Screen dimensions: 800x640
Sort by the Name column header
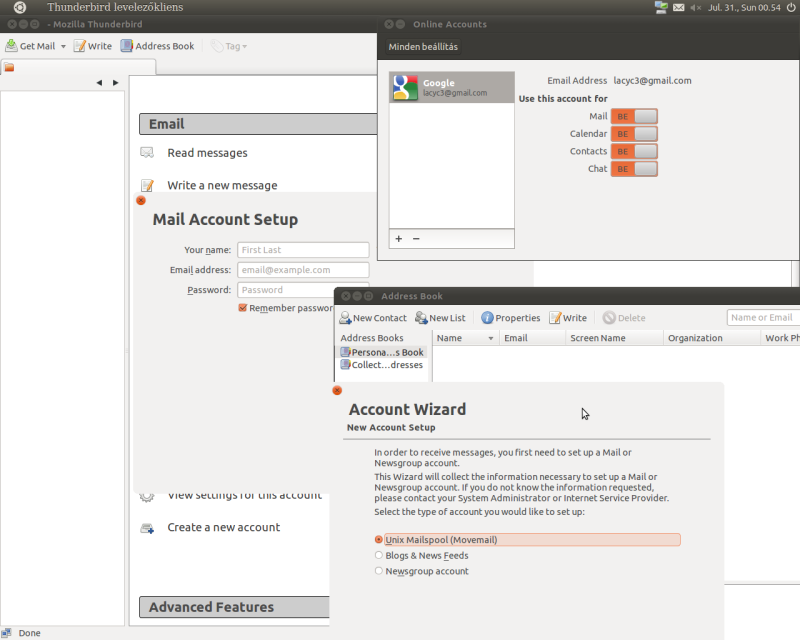pos(465,338)
